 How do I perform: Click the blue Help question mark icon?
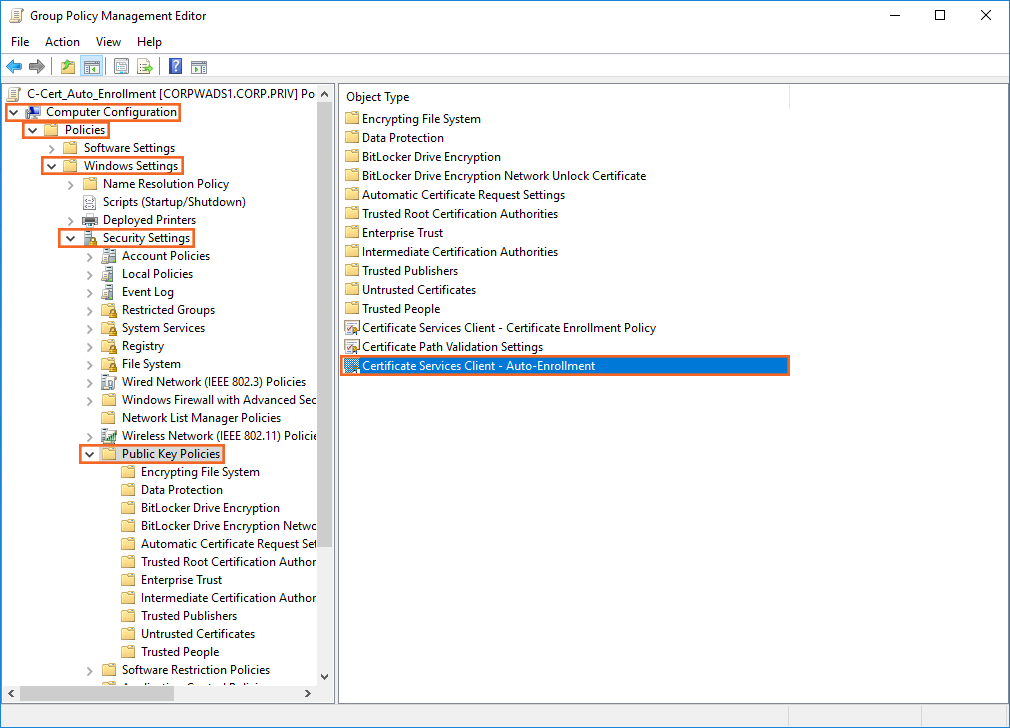pyautogui.click(x=175, y=67)
